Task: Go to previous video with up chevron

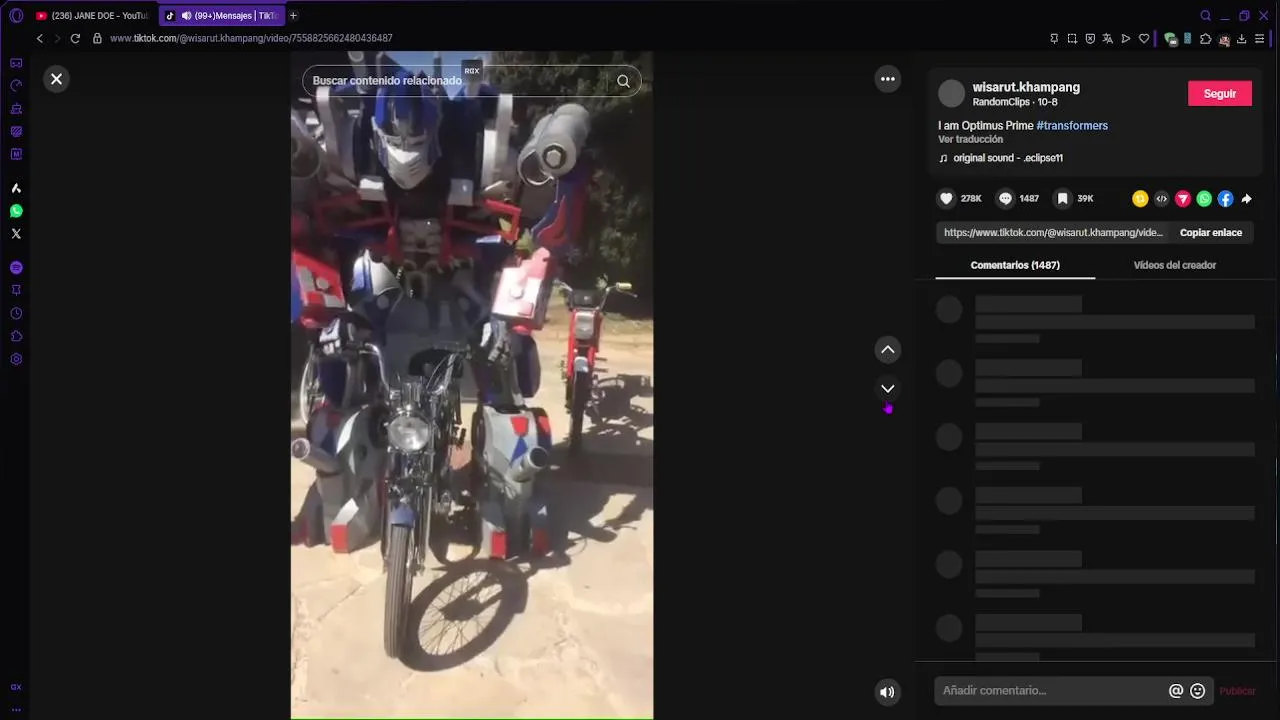Action: coord(887,349)
